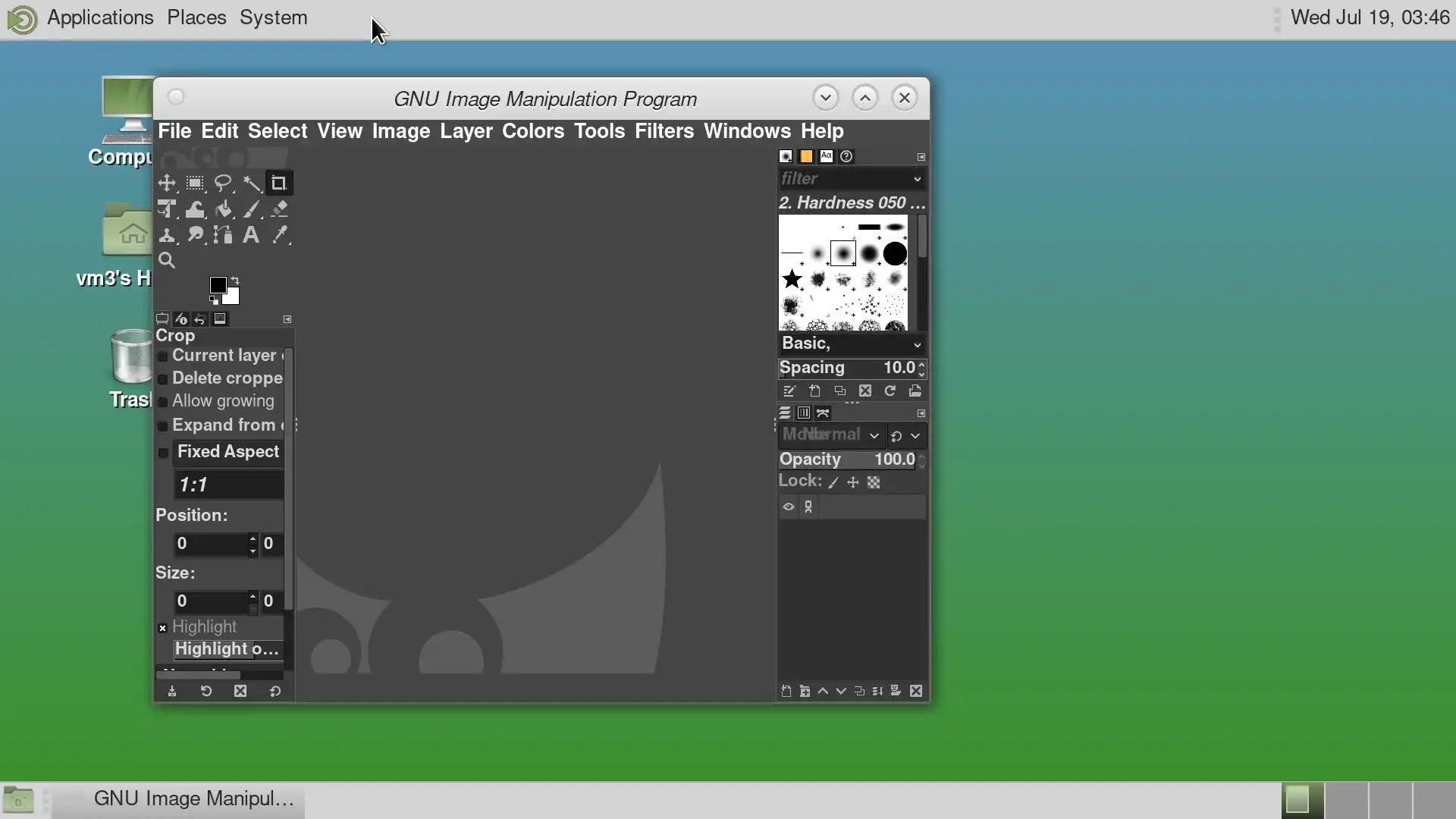Select the Free Select lasso tool
This screenshot has height=819, width=1456.
223,184
